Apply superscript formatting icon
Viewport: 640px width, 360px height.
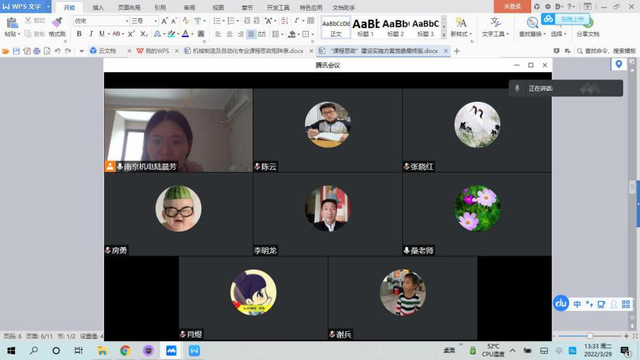(131, 34)
